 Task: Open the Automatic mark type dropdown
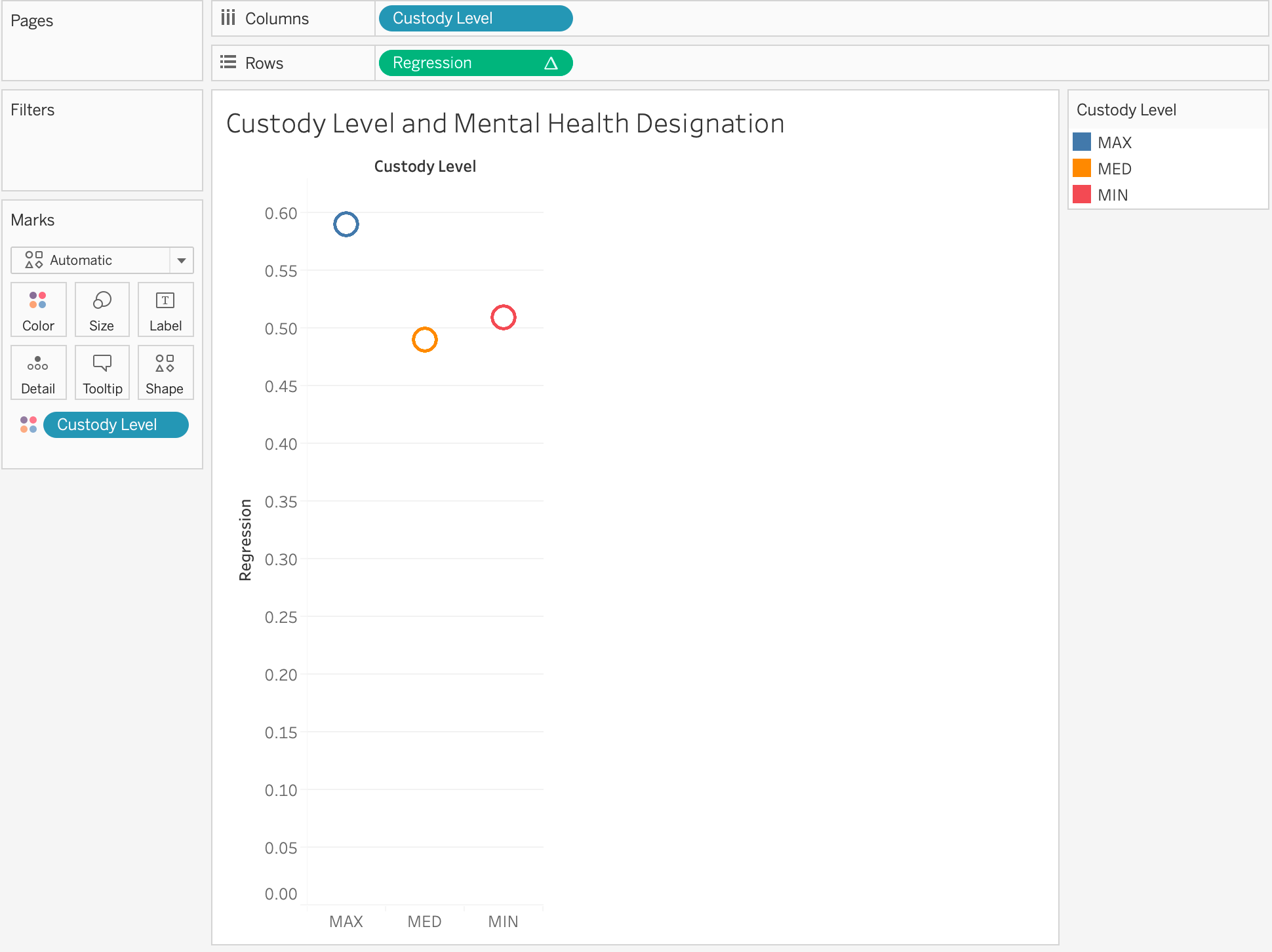[92, 260]
